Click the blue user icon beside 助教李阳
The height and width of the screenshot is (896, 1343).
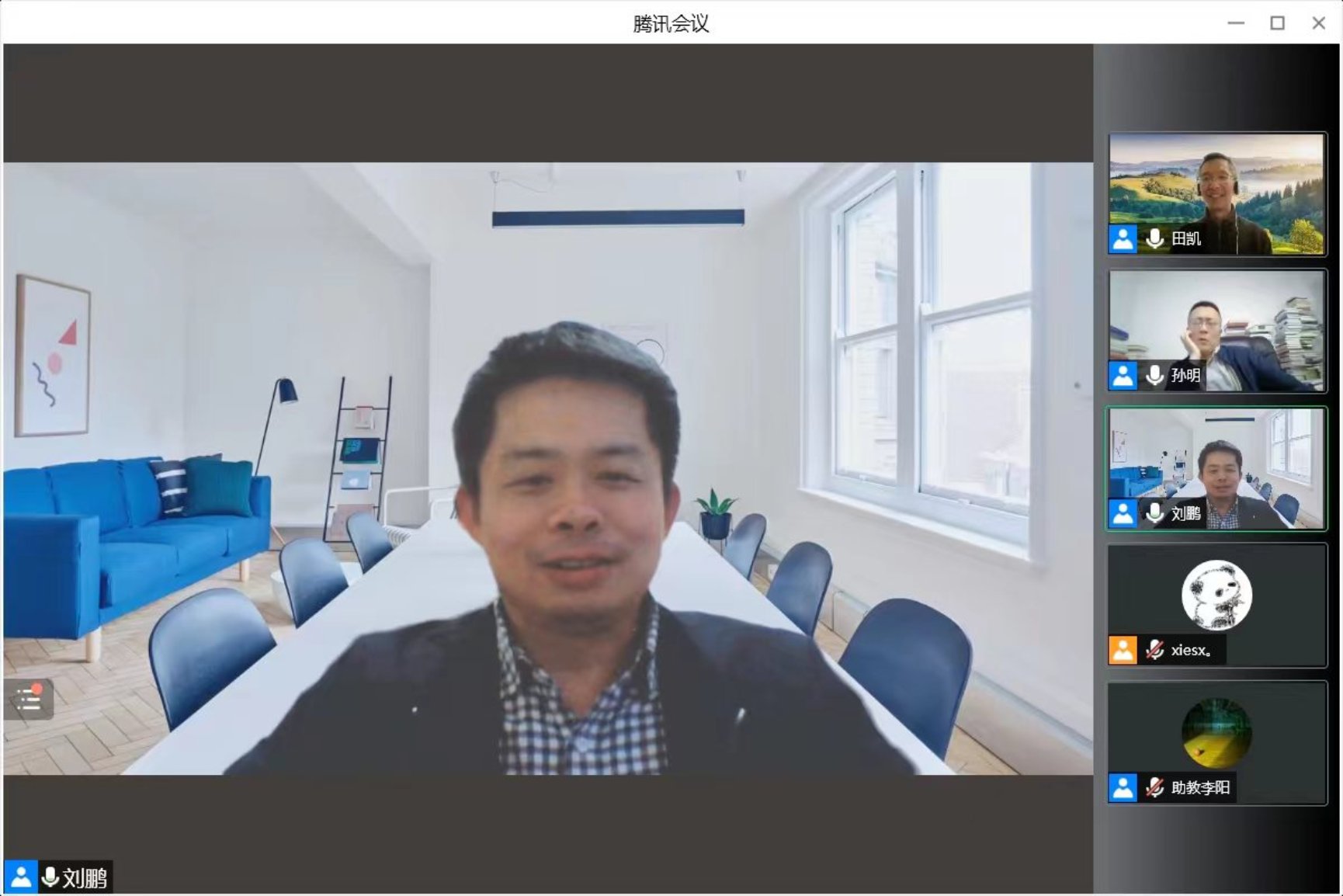tap(1123, 787)
